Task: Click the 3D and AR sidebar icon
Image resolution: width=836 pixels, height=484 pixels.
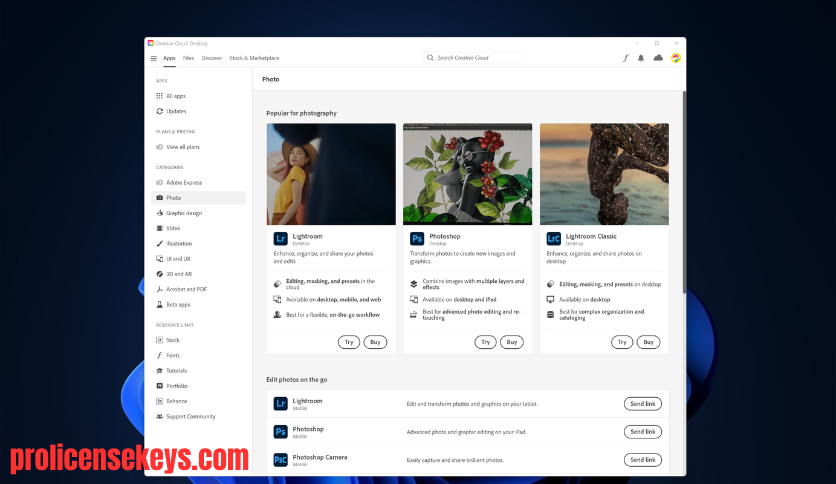Action: [159, 274]
